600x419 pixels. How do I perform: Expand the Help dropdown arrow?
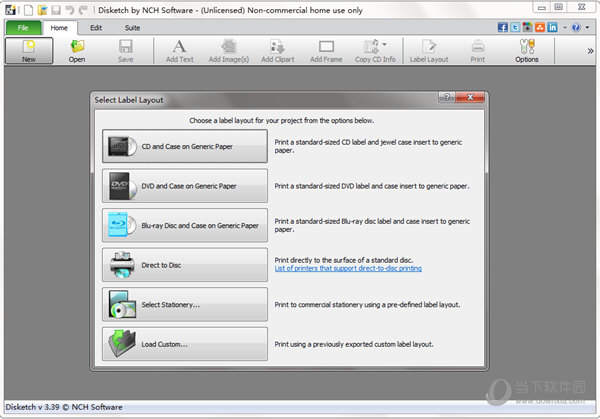click(587, 28)
